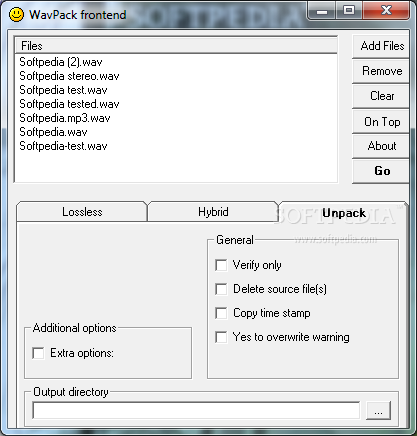Toggle Copy time stamp checkbox
Screen dimensions: 417x436
click(x=221, y=313)
